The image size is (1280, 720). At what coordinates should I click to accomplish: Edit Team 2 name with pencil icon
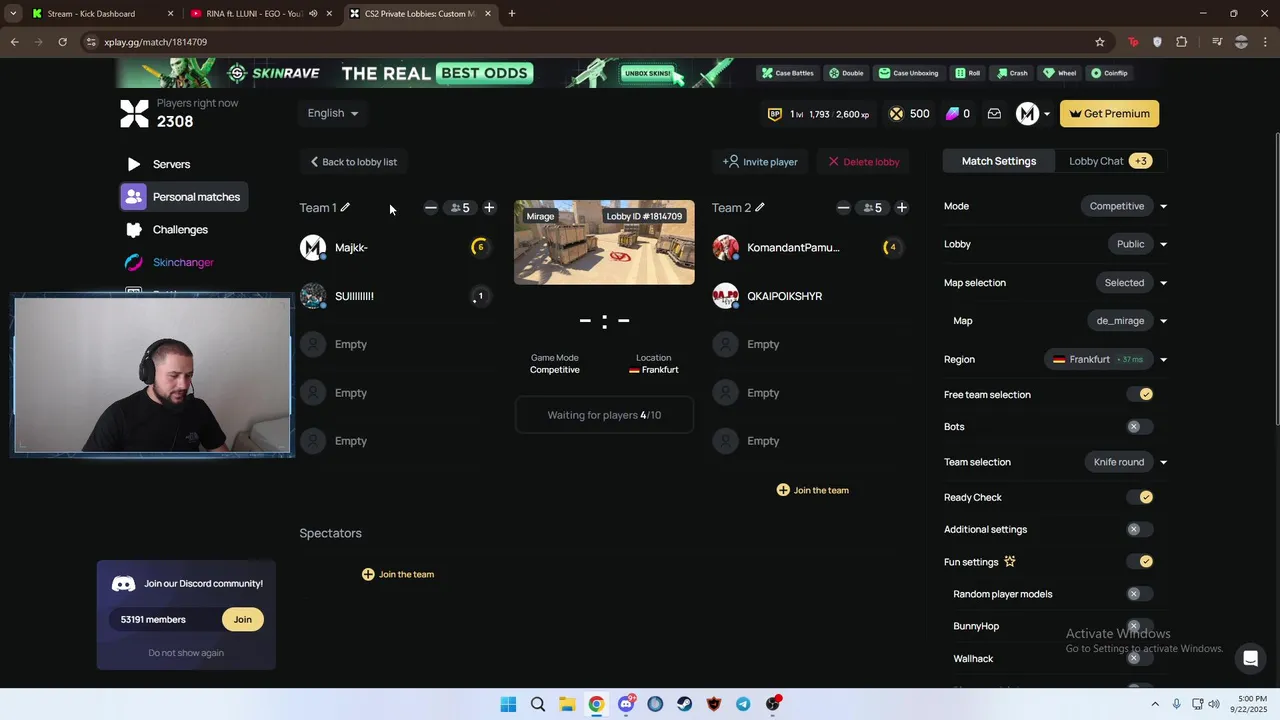coord(760,207)
